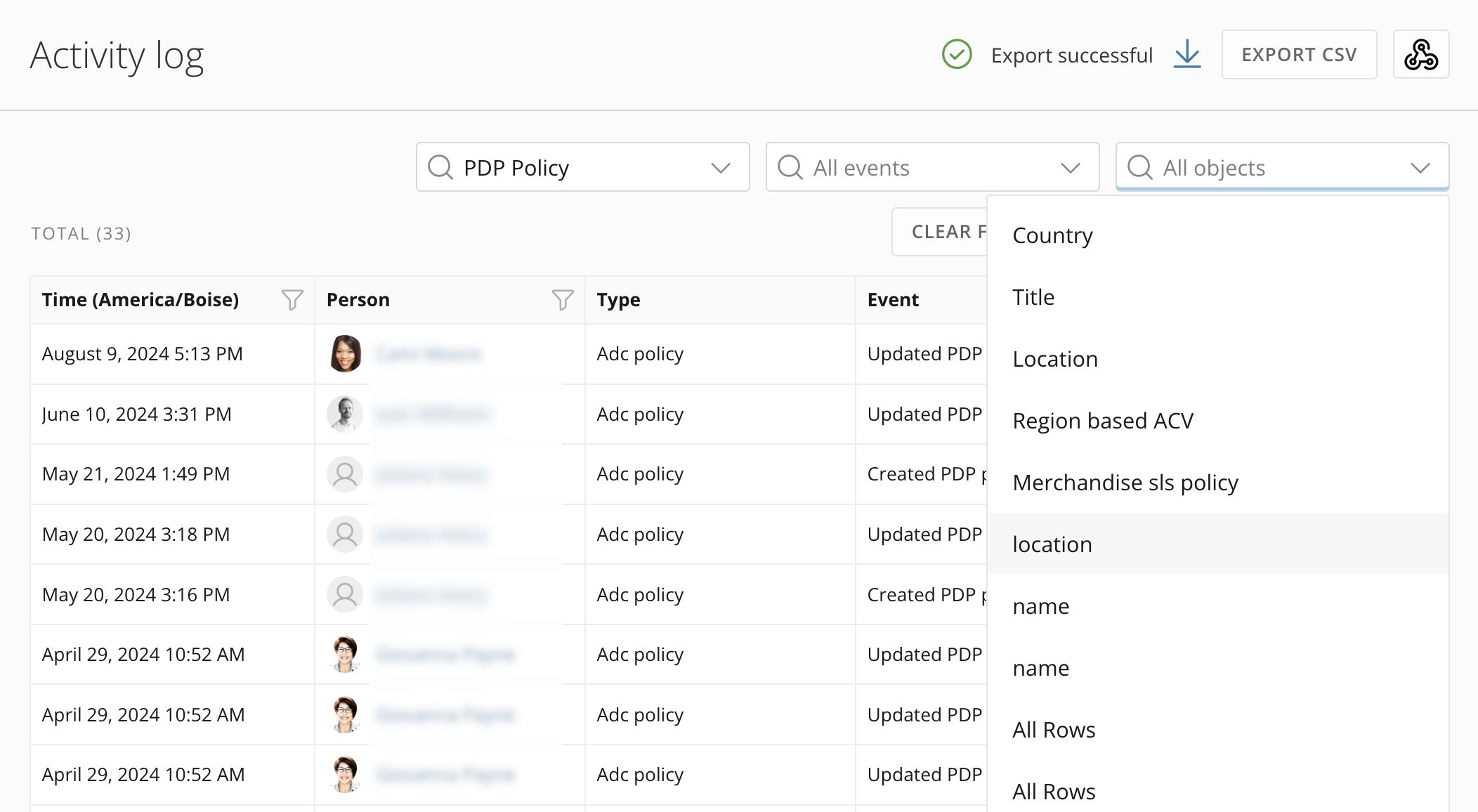Select Region based ACV option
Screen dimensions: 1478x812
[1103, 421]
